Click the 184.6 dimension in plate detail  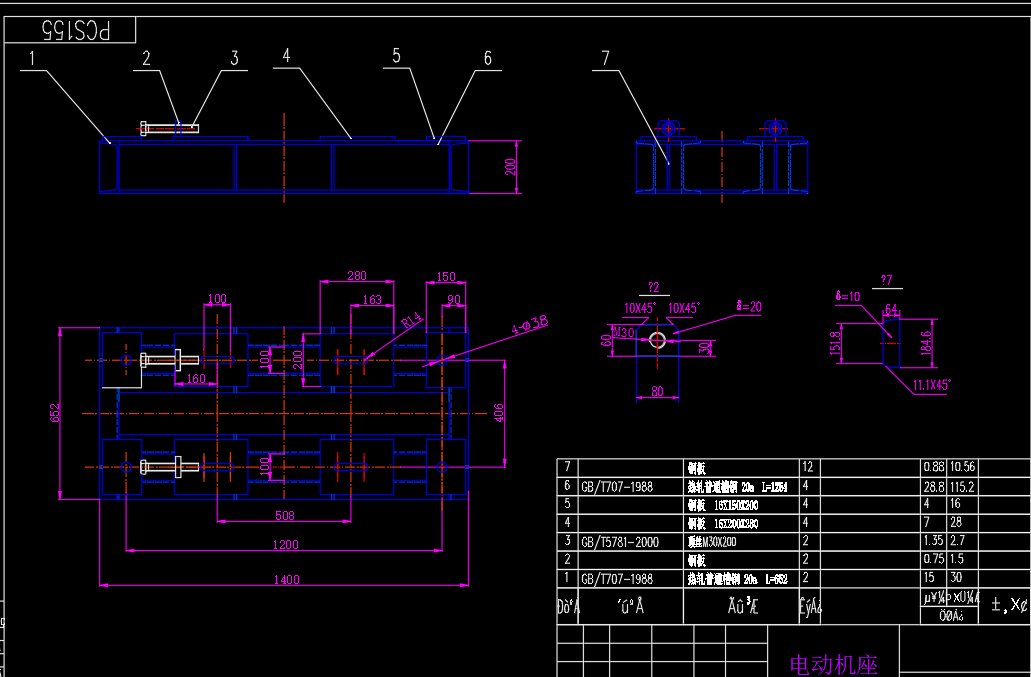926,343
